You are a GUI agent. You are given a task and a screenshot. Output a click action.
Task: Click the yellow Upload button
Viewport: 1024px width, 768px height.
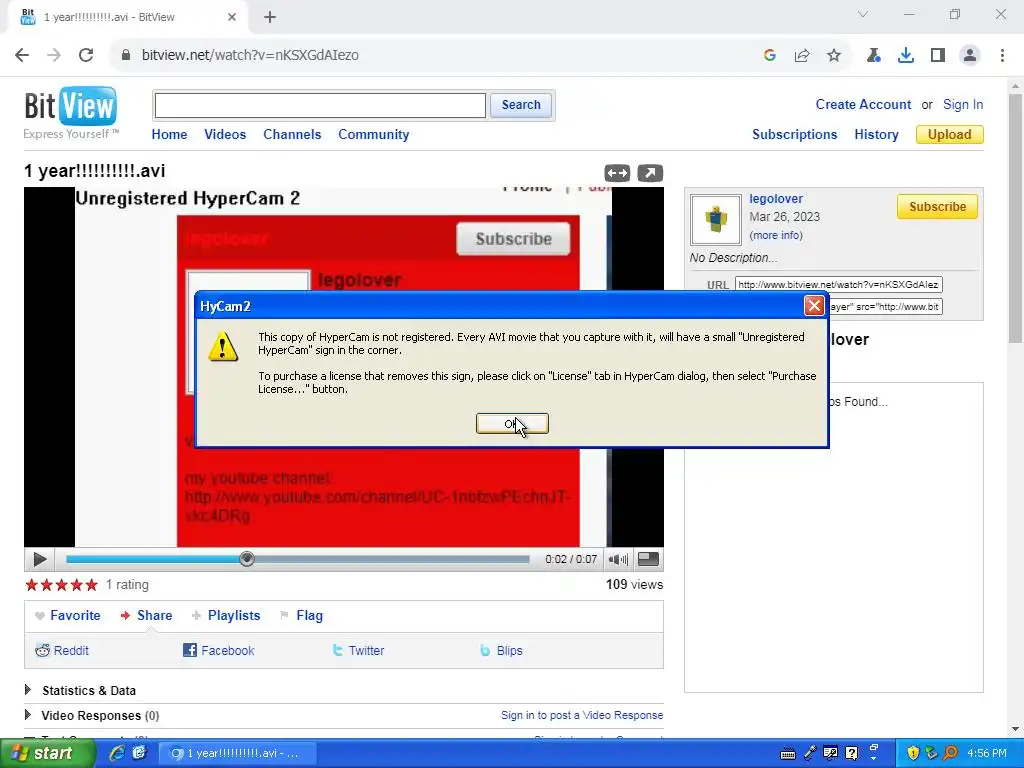click(950, 134)
